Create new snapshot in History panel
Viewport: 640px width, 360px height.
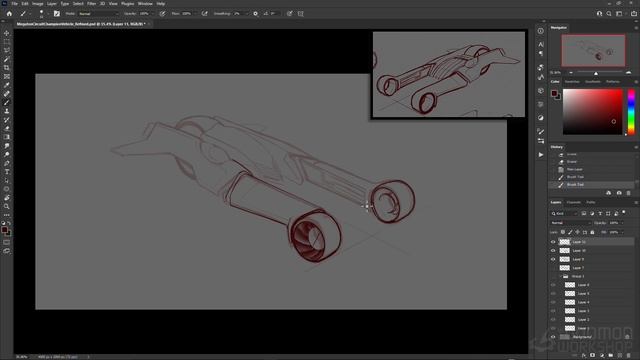(x=619, y=193)
